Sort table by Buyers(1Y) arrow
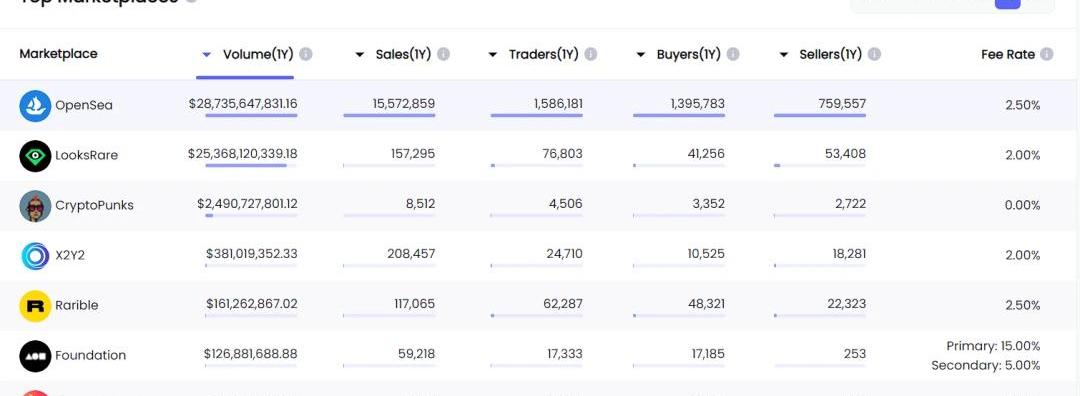The width and height of the screenshot is (1080, 396). coord(641,54)
